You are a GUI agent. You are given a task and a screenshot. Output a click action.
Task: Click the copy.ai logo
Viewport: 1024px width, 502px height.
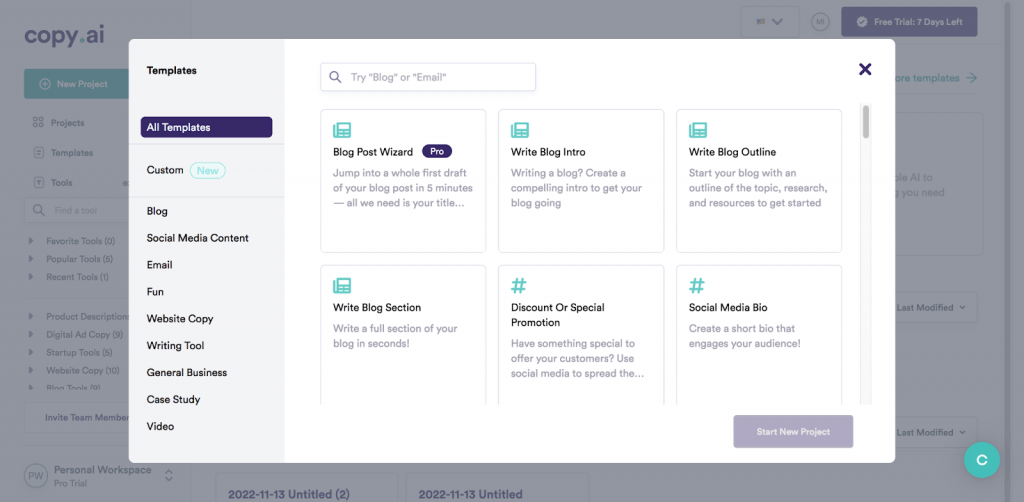click(64, 35)
